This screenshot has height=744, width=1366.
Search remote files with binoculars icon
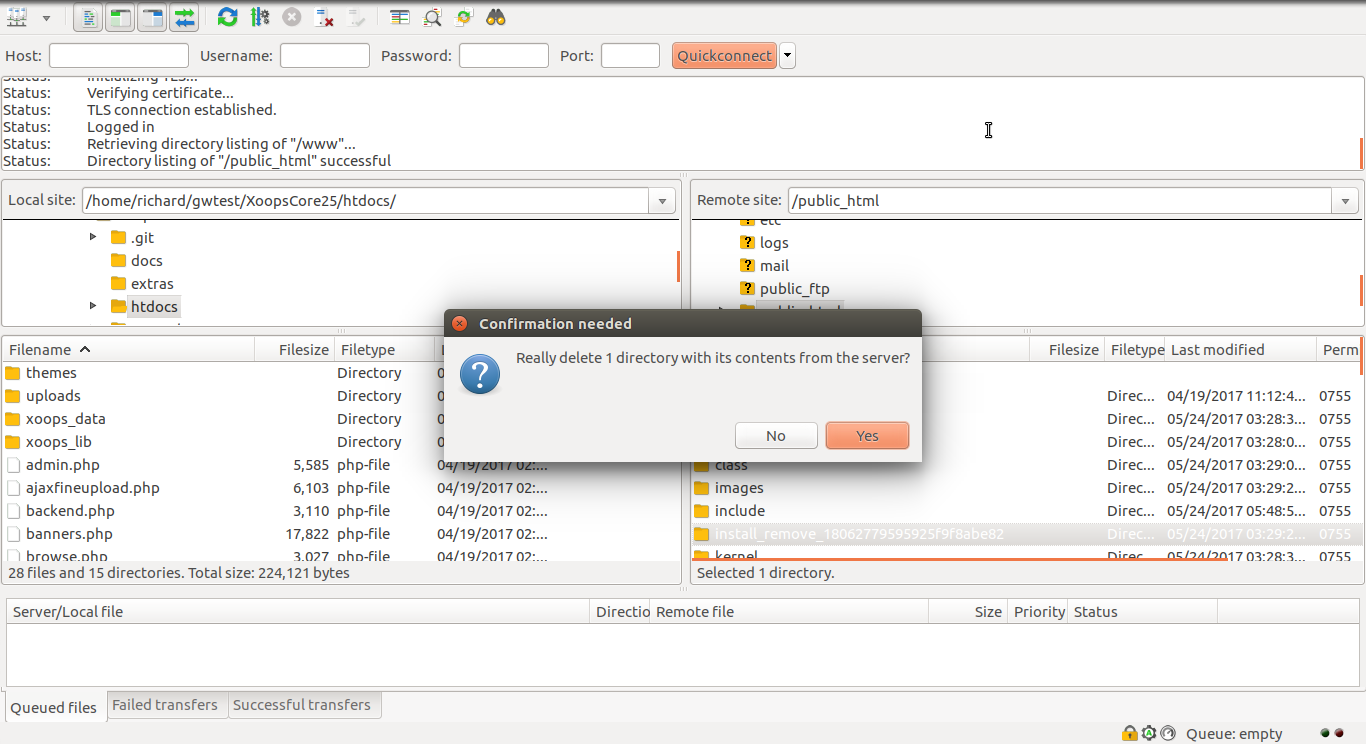tap(496, 17)
